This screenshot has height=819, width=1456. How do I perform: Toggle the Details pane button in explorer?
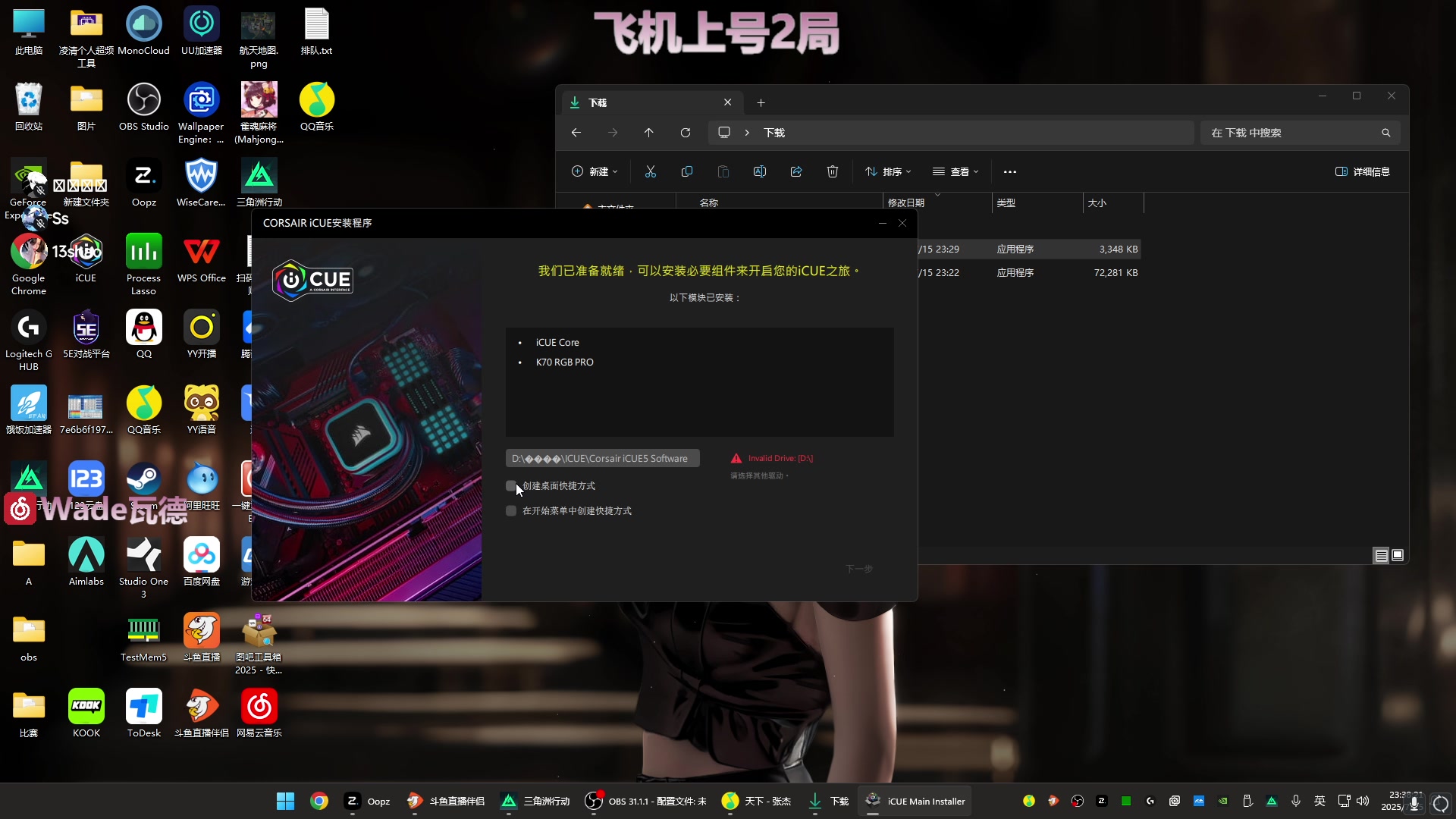1363,172
